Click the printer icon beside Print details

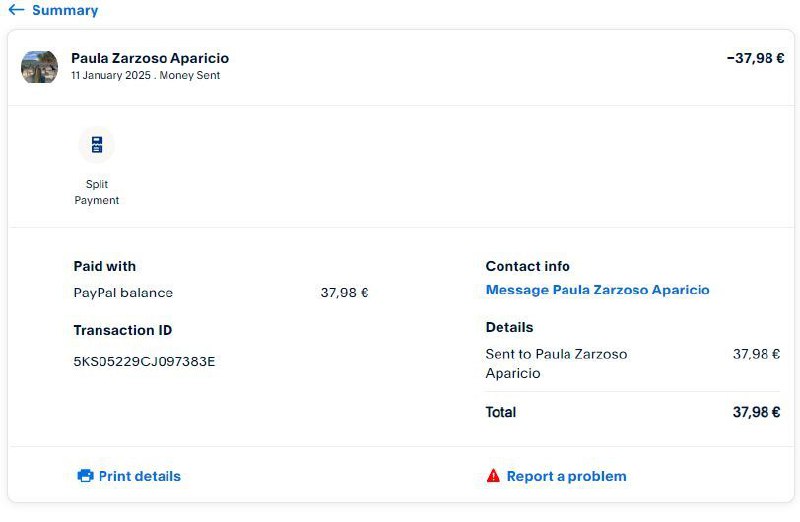85,476
